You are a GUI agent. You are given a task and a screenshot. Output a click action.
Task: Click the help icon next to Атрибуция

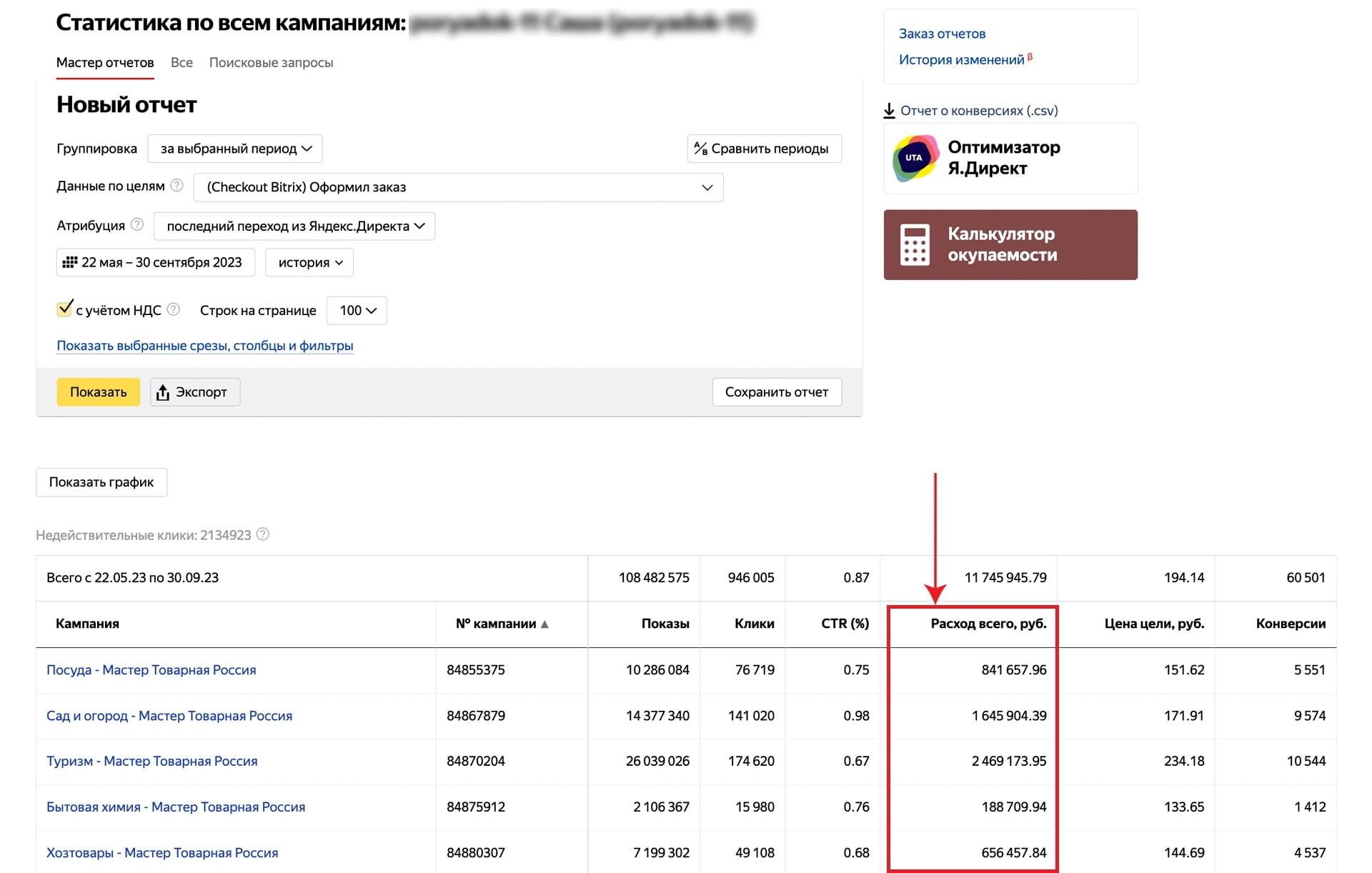click(137, 225)
